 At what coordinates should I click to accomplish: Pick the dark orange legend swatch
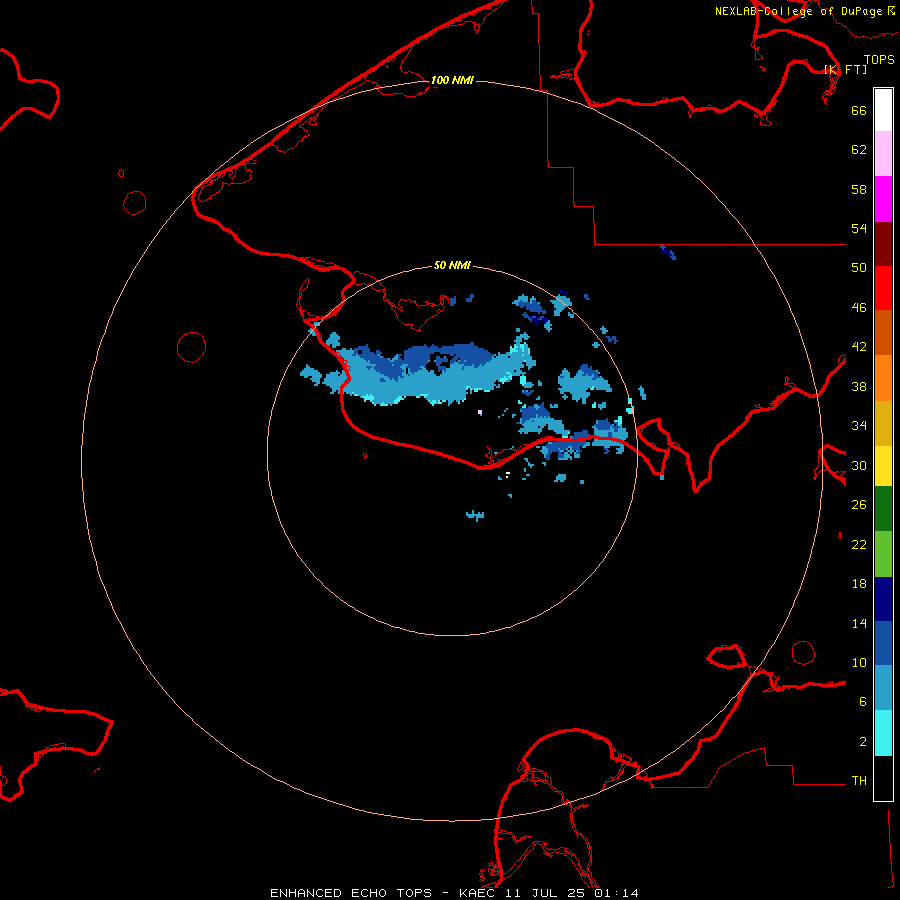pyautogui.click(x=883, y=332)
